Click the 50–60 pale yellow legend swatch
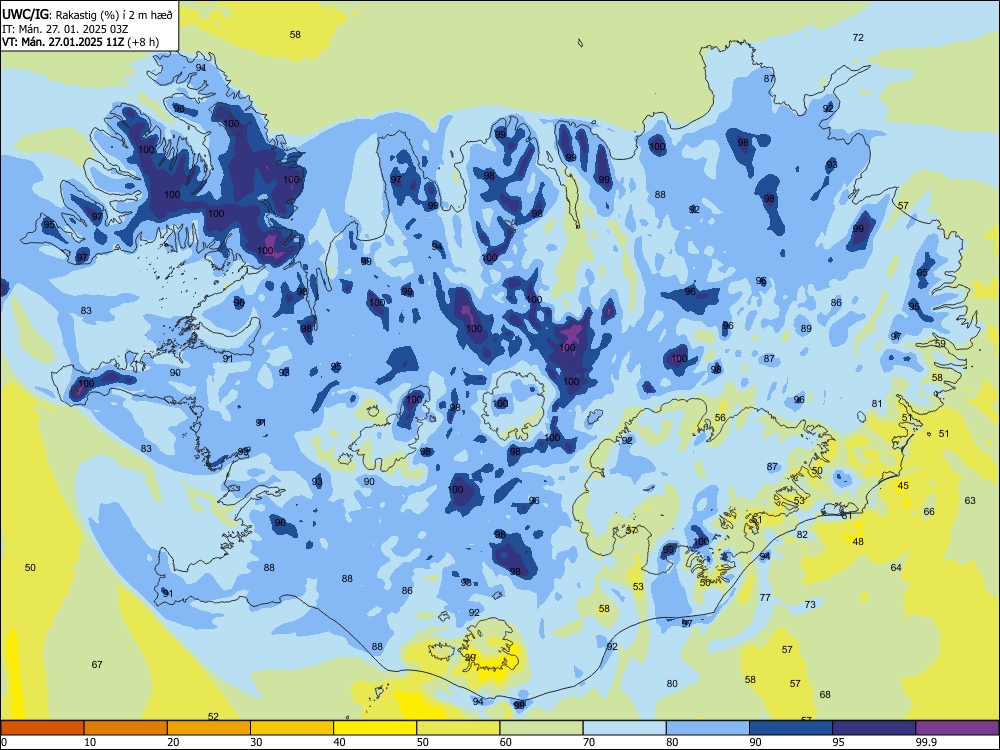This screenshot has width=1000, height=750. 458,728
